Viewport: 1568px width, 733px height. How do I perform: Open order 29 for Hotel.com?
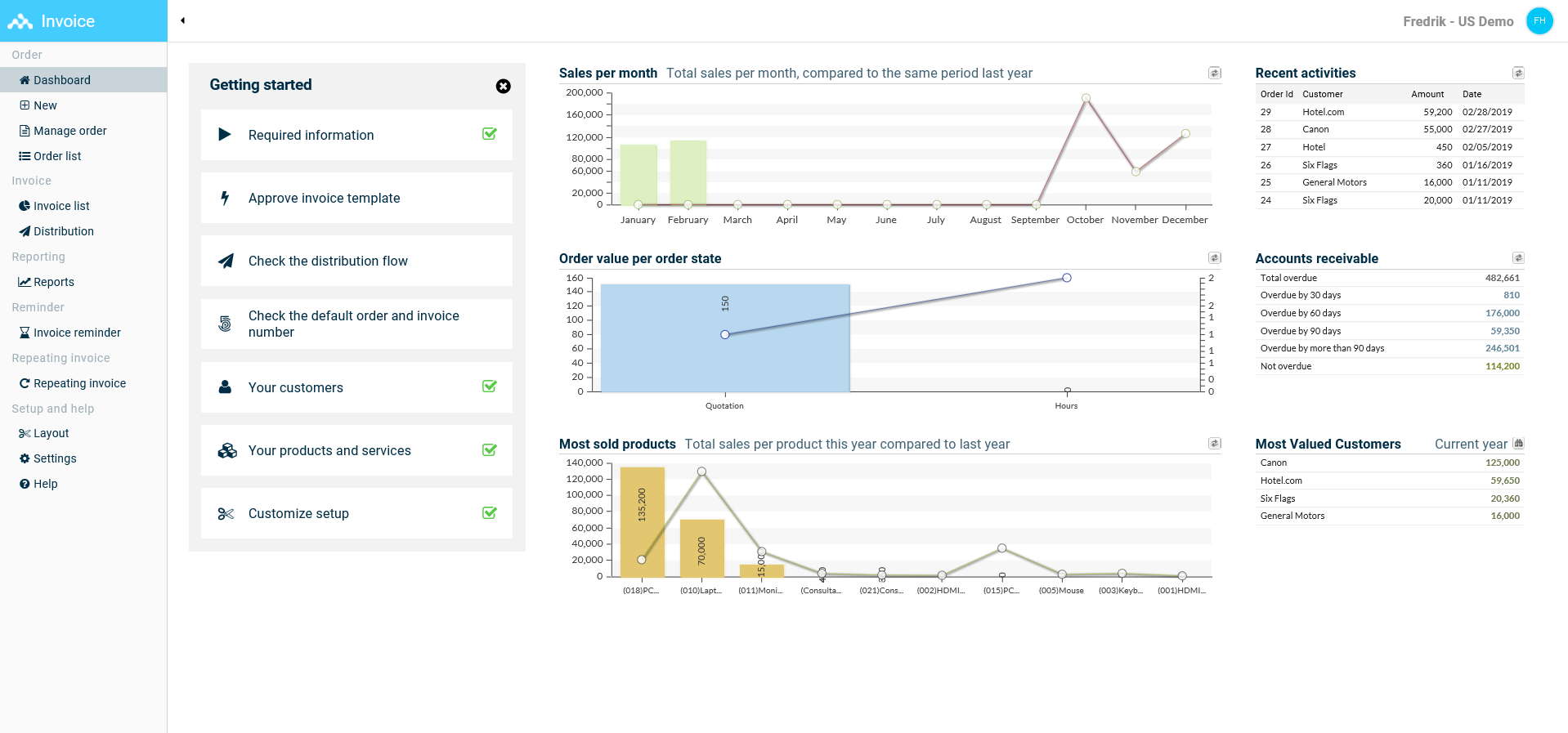pyautogui.click(x=1390, y=112)
